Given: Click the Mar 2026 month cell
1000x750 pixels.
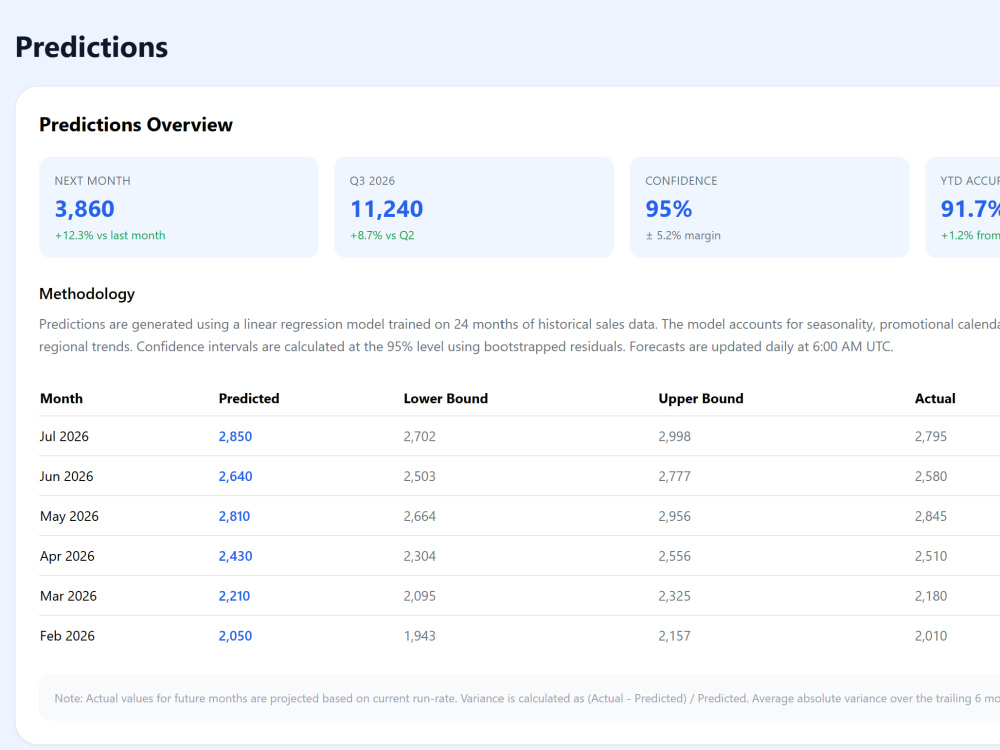Looking at the screenshot, I should (68, 596).
